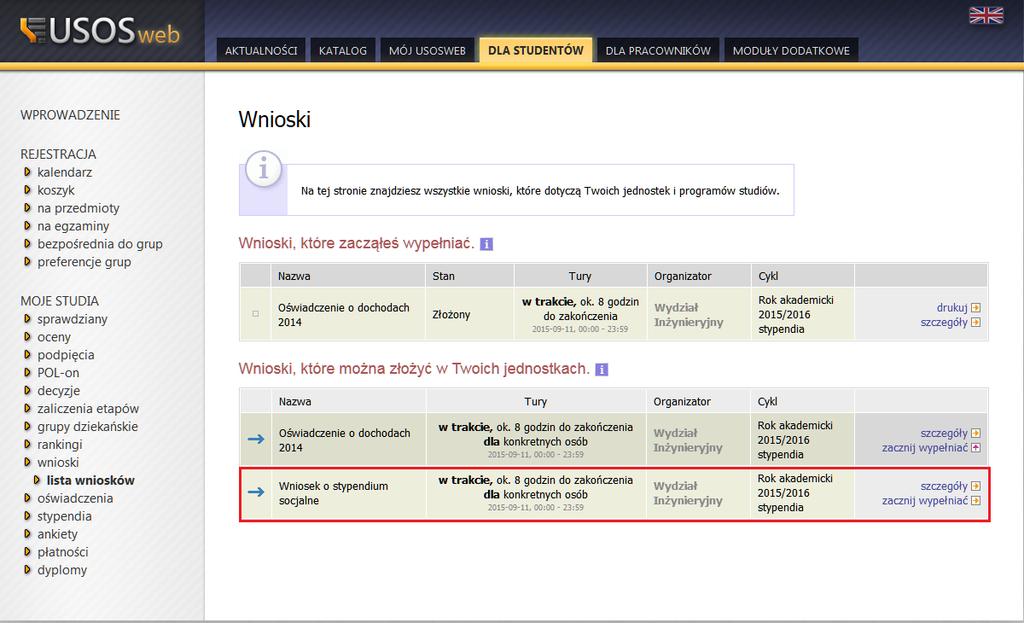Go to kalendarz in sidebar
Image resolution: width=1024 pixels, height=623 pixels.
tap(64, 172)
